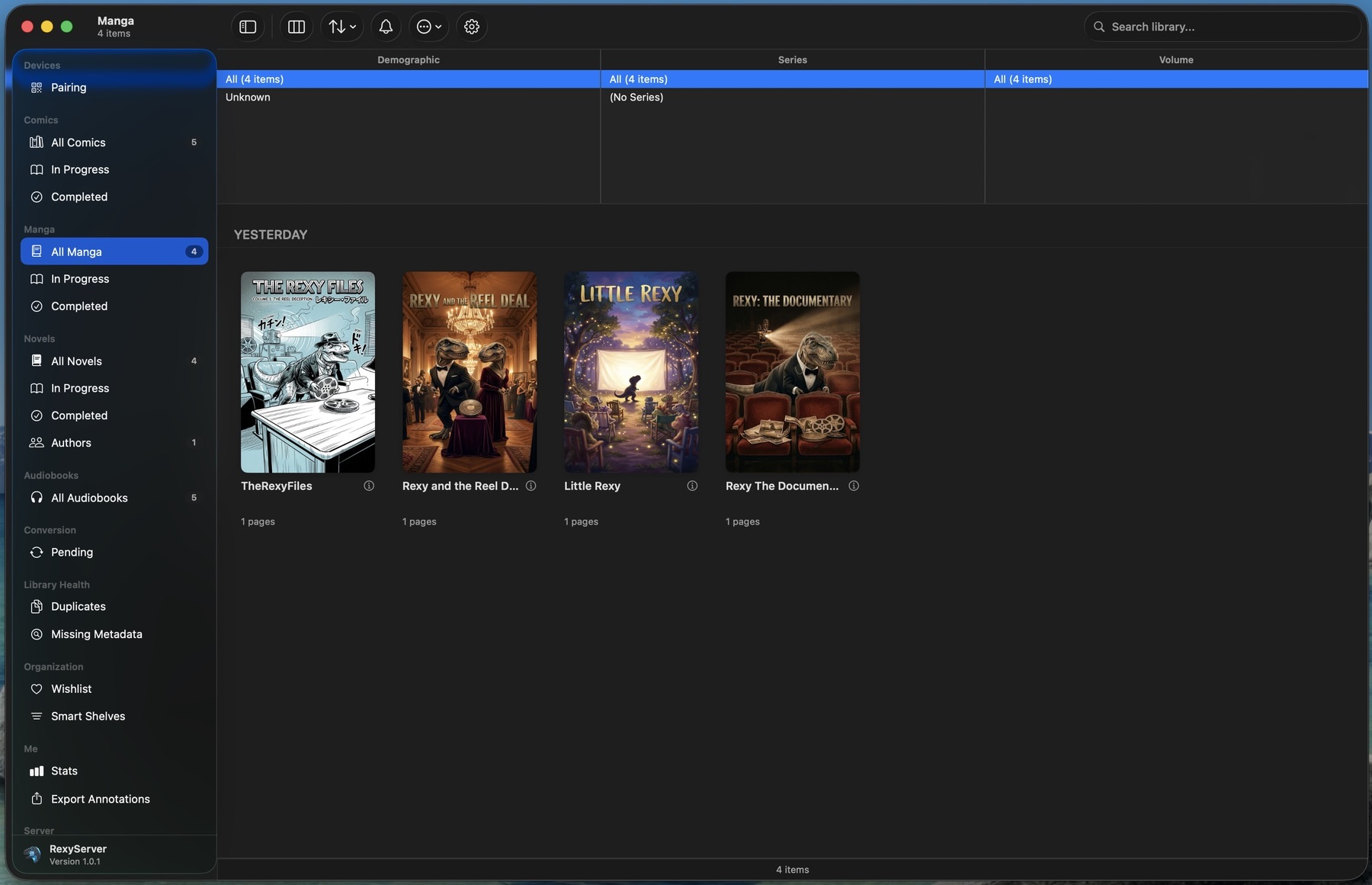Click the TheRexyFiles title text
1372x885 pixels.
point(277,486)
